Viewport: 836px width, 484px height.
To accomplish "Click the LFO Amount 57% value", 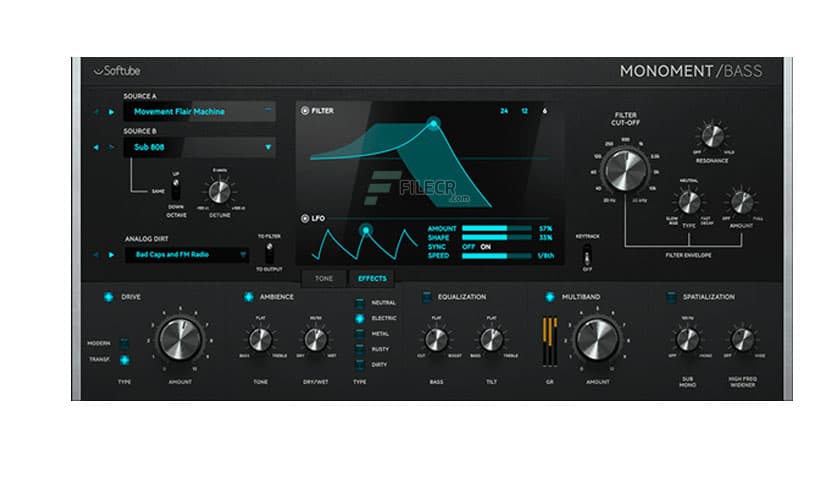I will coord(545,228).
